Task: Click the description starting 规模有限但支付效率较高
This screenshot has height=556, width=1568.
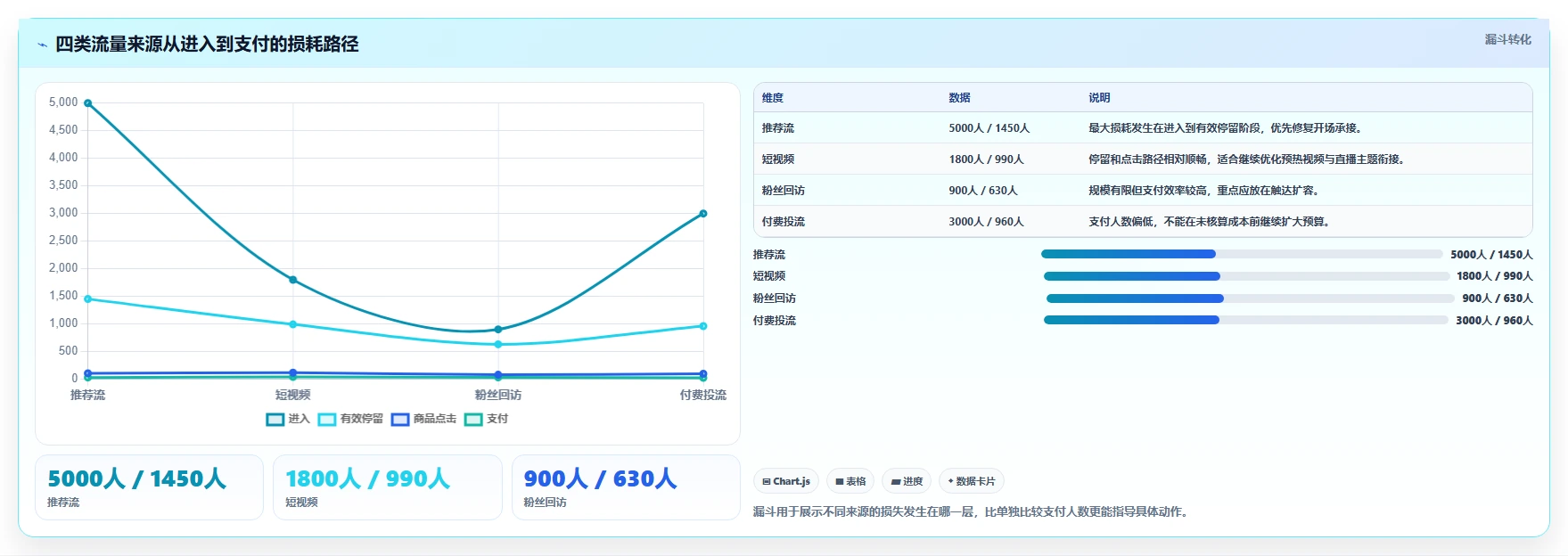Action: [1205, 191]
